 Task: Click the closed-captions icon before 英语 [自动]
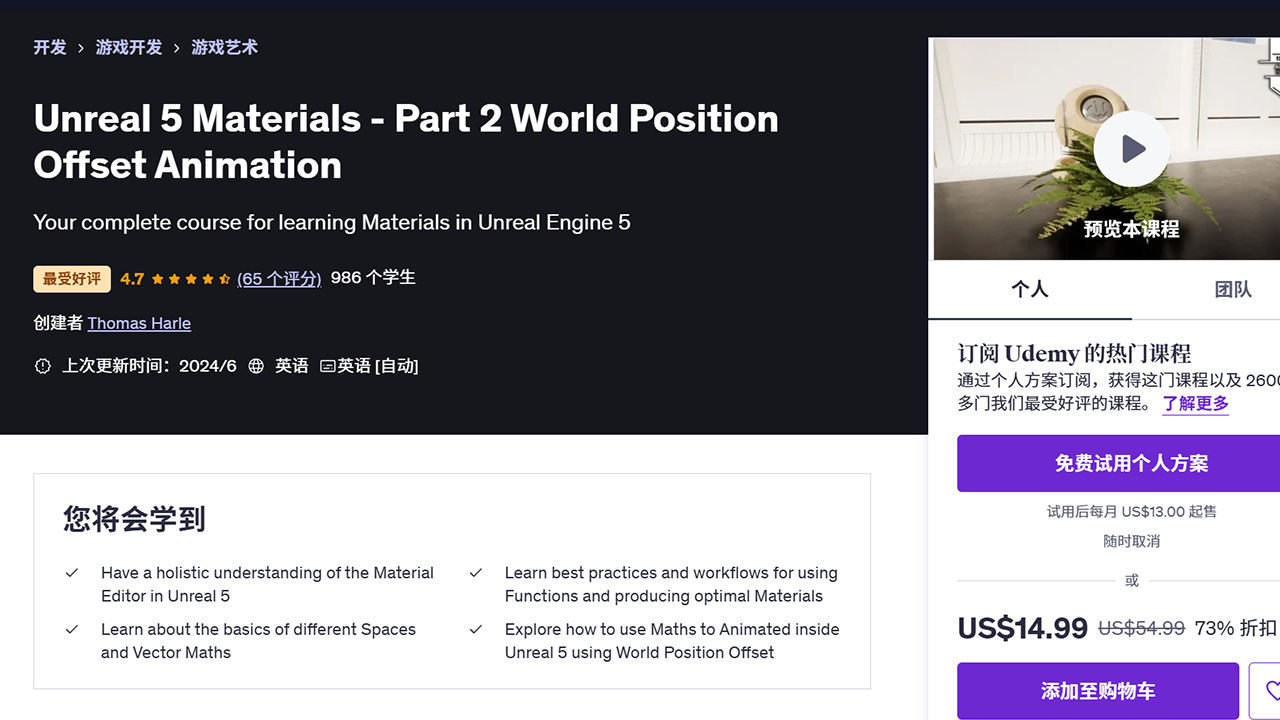coord(332,366)
